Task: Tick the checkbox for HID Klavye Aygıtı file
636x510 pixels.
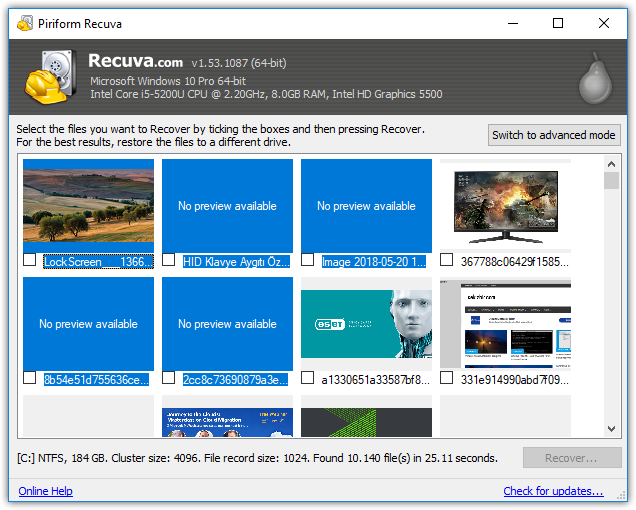Action: tap(168, 260)
